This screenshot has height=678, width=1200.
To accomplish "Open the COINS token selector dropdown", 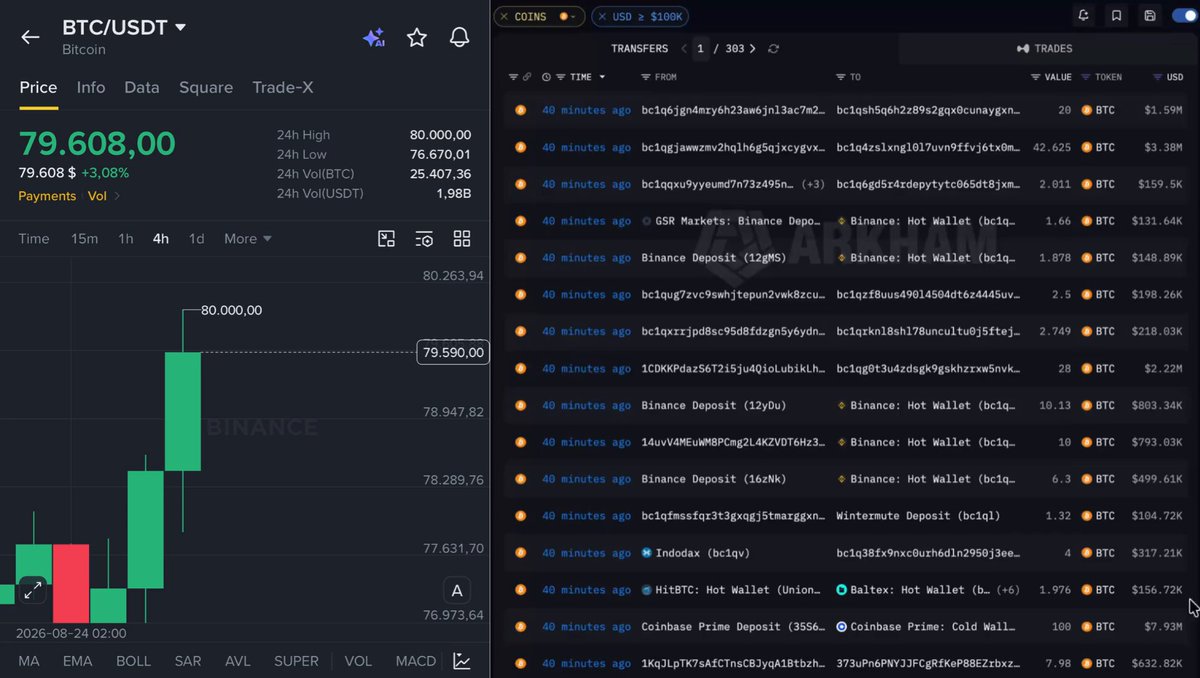I will tap(568, 17).
